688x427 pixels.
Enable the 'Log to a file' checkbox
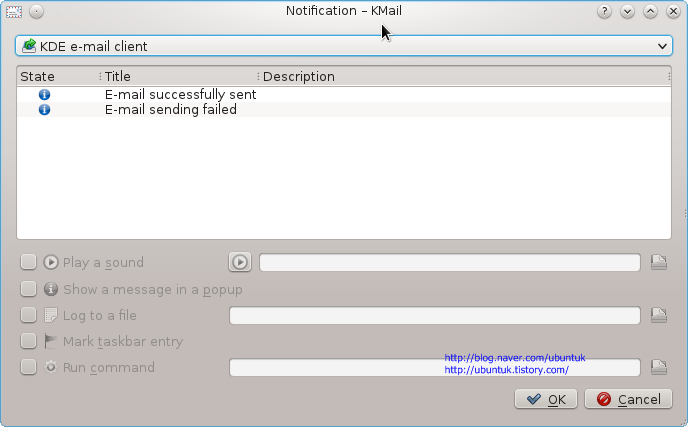point(29,315)
